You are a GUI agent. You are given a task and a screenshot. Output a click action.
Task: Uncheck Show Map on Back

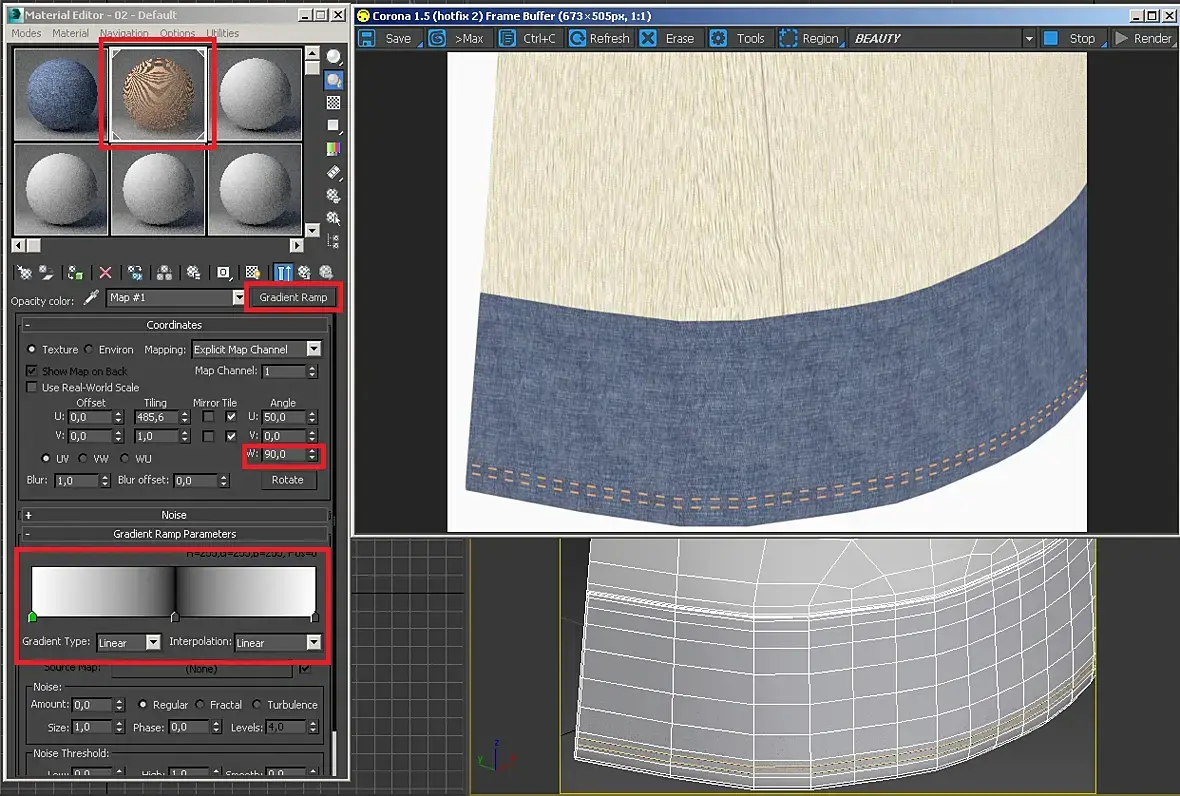[x=33, y=371]
